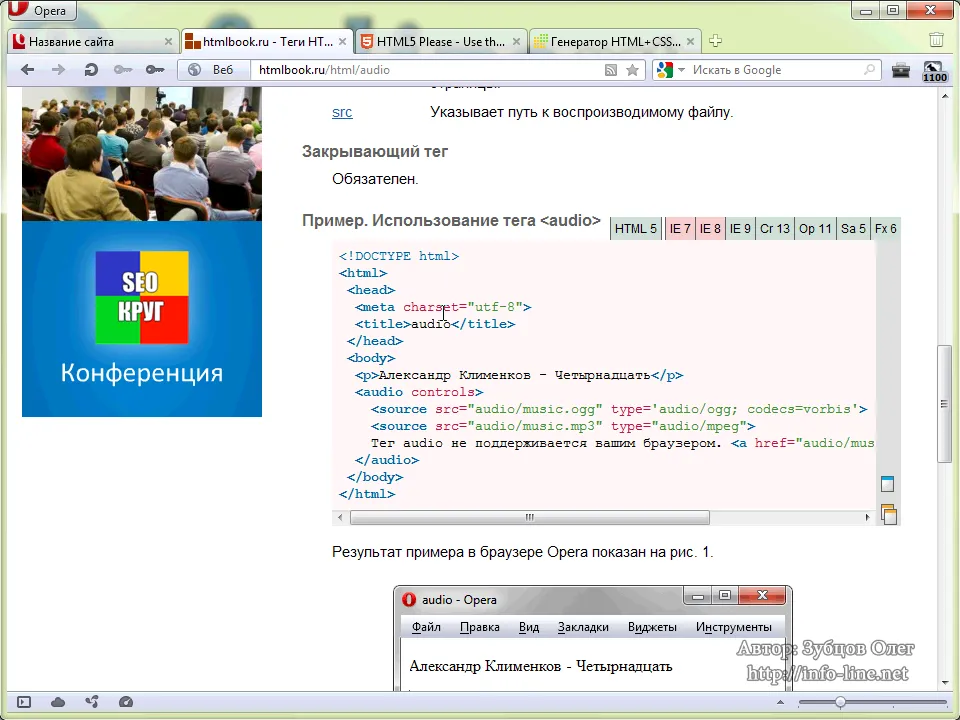The image size is (960, 720).
Task: Click the second key password icon
Action: [x=155, y=70]
